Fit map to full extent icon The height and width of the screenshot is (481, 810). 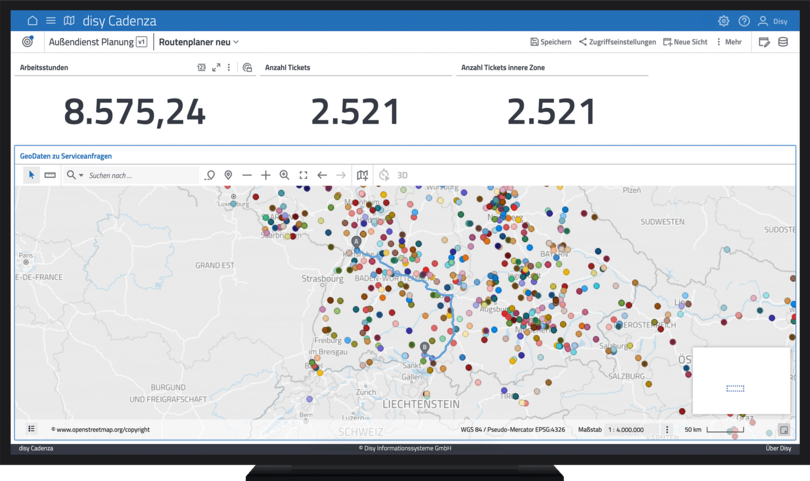click(303, 175)
